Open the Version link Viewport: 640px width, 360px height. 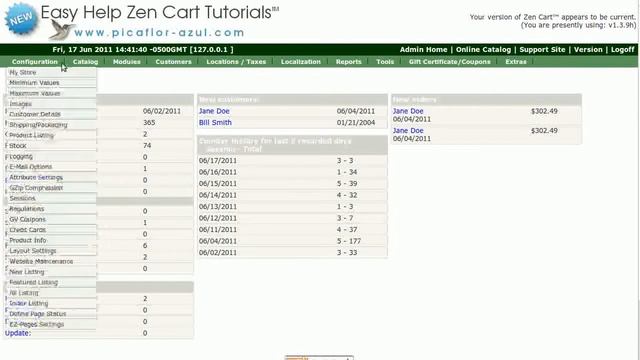pyautogui.click(x=588, y=49)
